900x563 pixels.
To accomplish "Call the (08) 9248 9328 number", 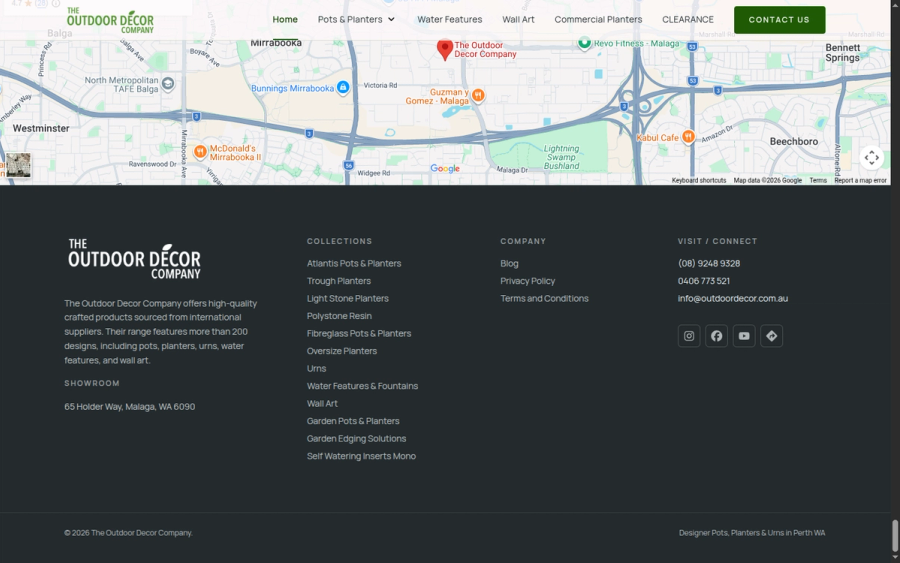I will pos(709,263).
